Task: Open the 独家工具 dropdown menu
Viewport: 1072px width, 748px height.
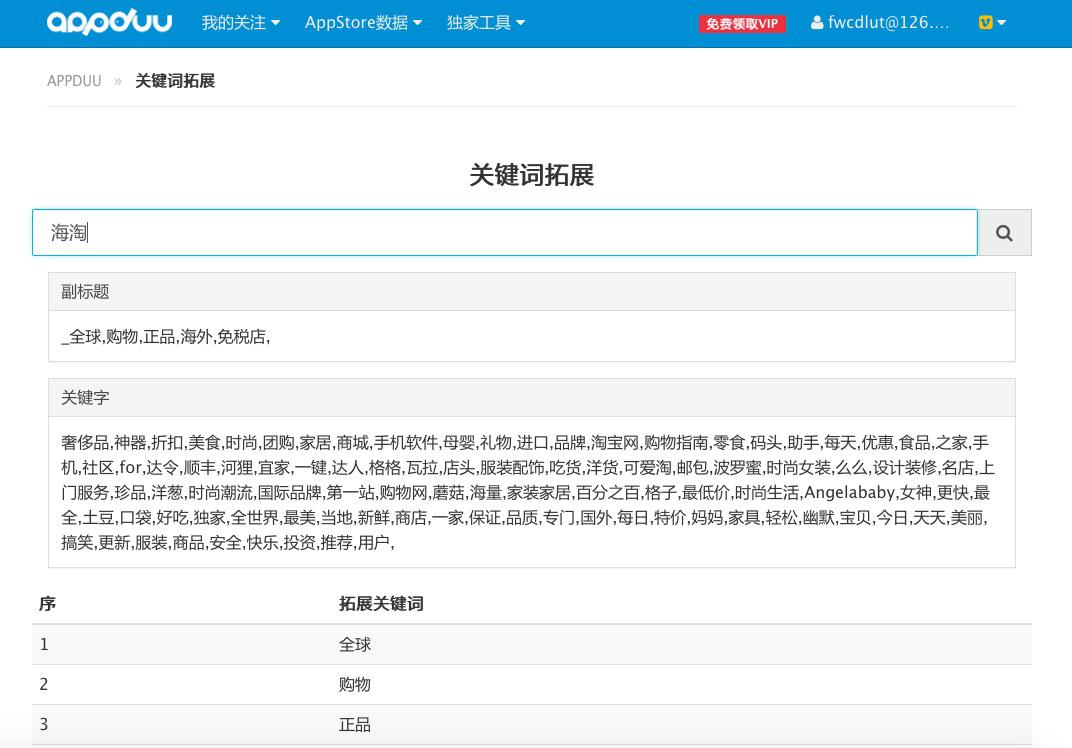Action: coord(485,22)
